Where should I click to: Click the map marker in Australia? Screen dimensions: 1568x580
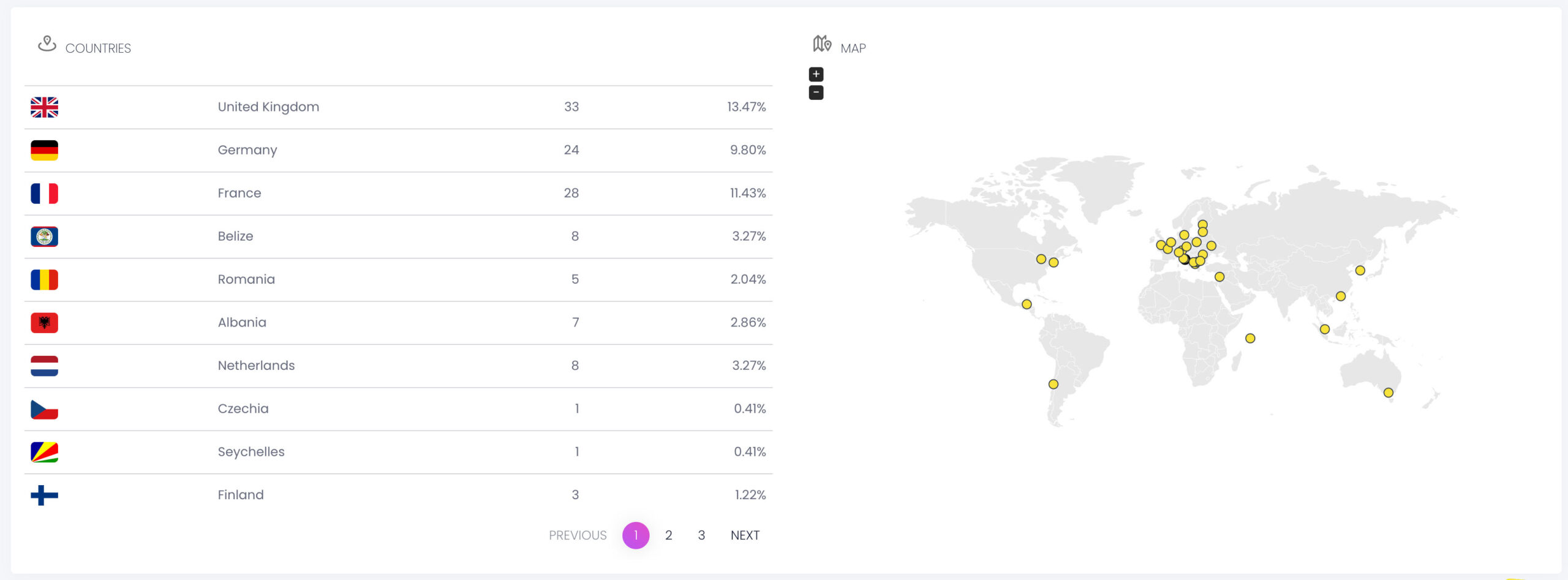tap(1388, 393)
